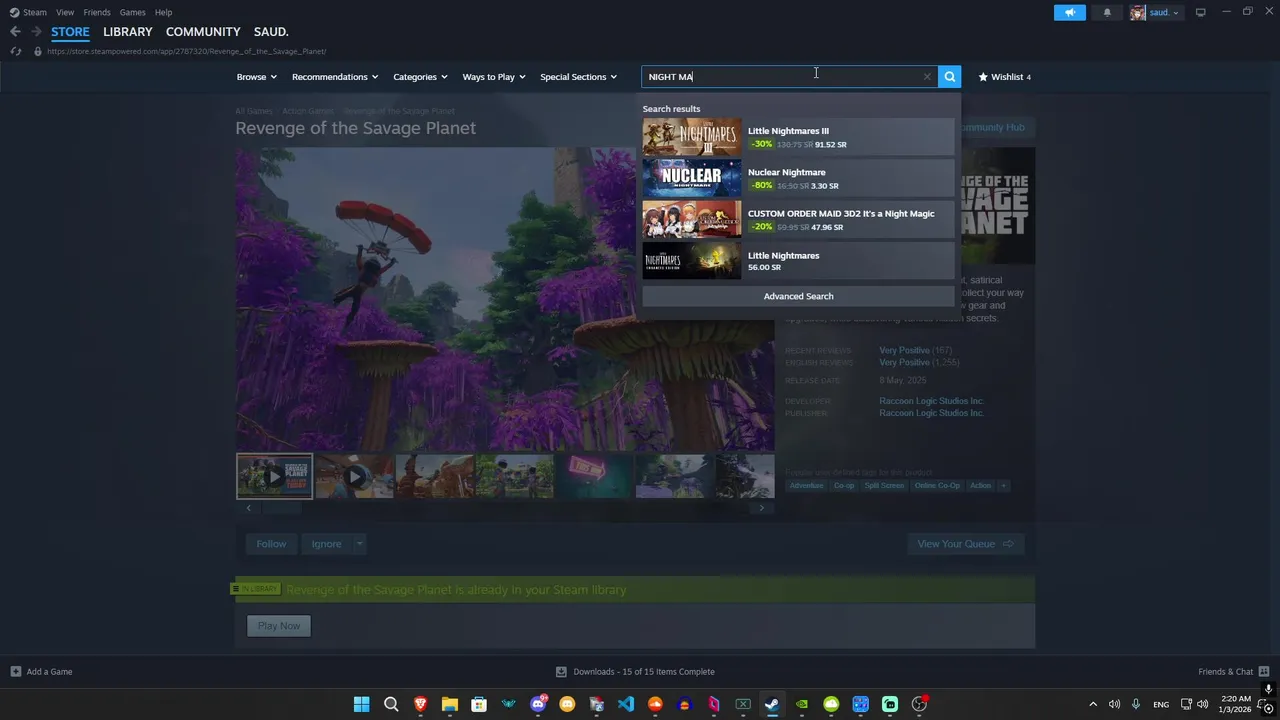Switch to Big Picture mode monitor icon
Viewport: 1280px width, 720px height.
[1200, 12]
